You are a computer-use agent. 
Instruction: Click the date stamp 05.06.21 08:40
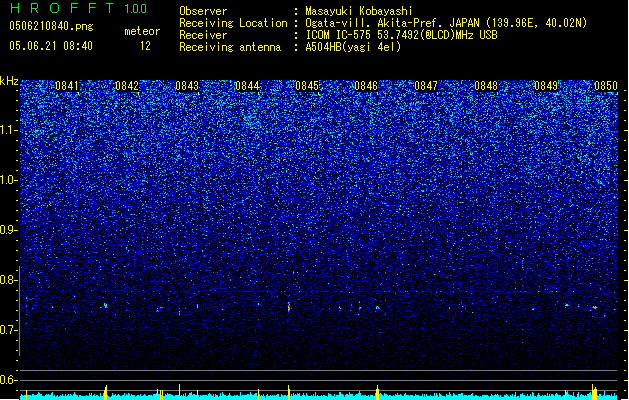[51, 46]
